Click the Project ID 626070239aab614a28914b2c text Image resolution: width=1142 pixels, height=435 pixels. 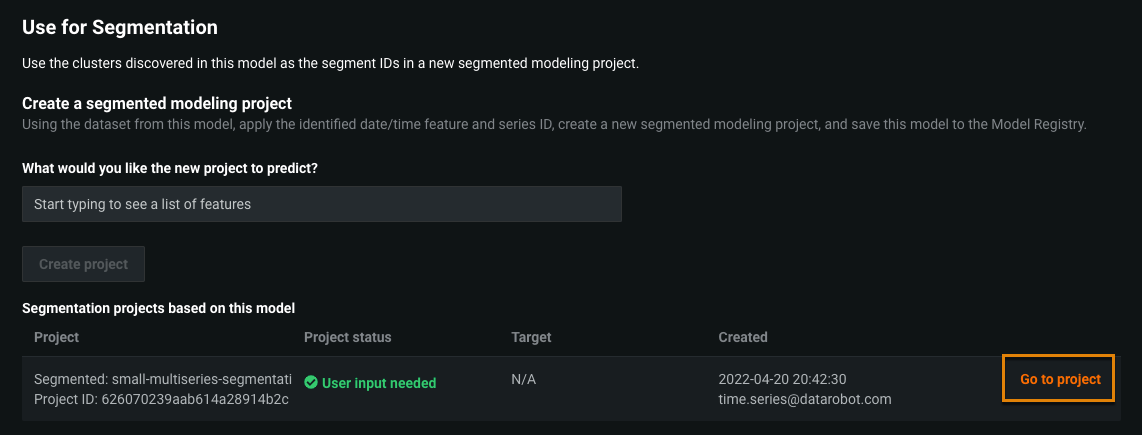coord(161,400)
